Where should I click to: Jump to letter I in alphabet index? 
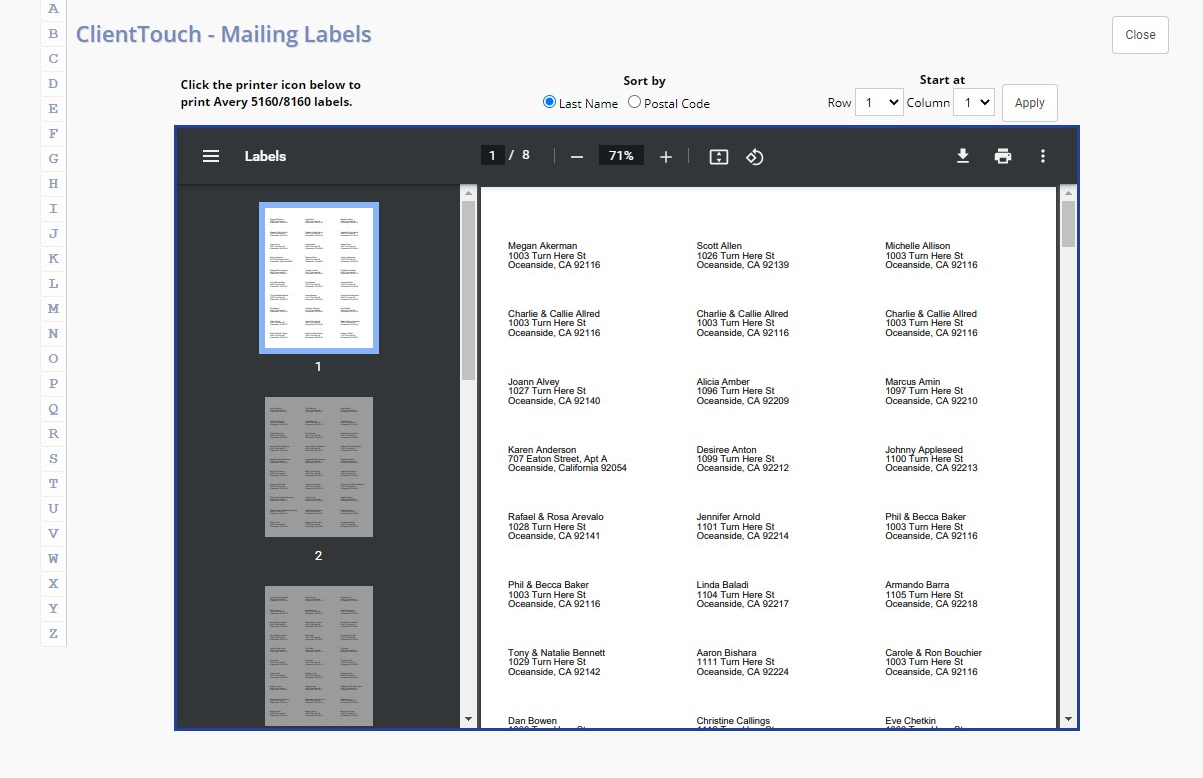53,209
